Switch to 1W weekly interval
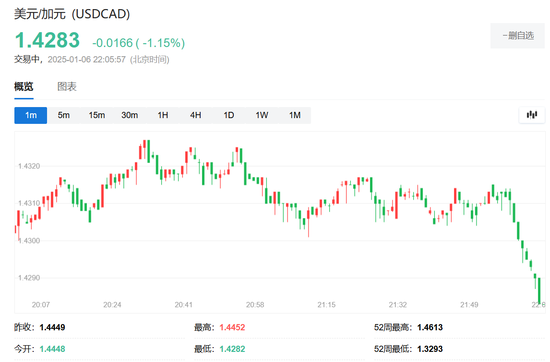Viewport: 550px width, 362px height. pyautogui.click(x=262, y=115)
